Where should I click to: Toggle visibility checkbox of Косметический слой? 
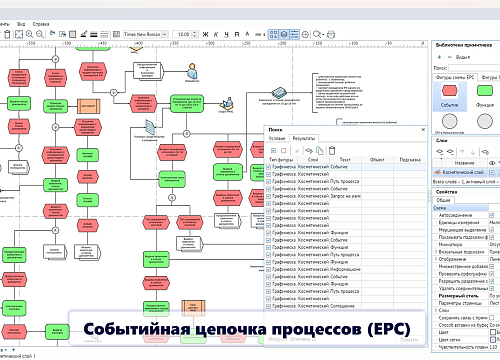pyautogui.click(x=491, y=172)
